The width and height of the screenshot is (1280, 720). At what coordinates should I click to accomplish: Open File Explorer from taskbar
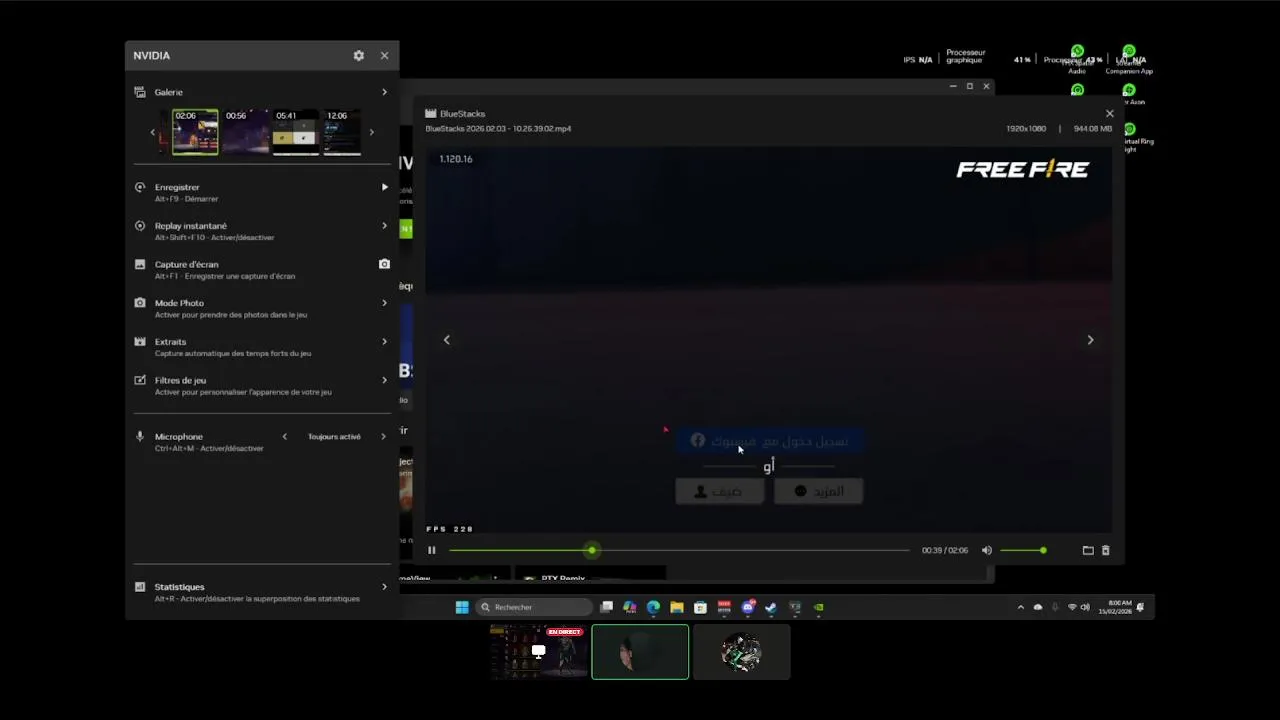[677, 607]
